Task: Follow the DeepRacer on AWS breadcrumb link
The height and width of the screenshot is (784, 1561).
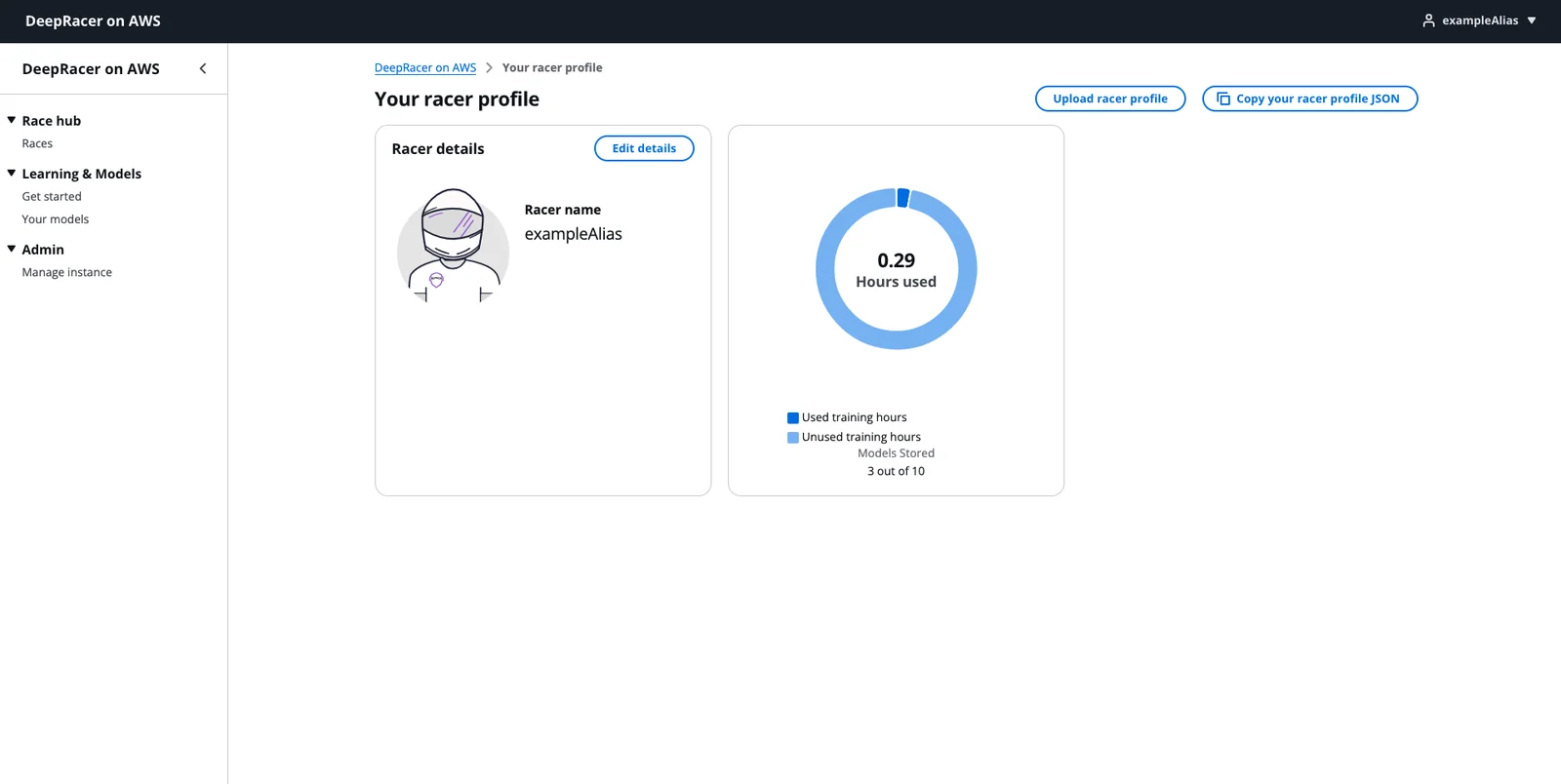Action: click(425, 67)
